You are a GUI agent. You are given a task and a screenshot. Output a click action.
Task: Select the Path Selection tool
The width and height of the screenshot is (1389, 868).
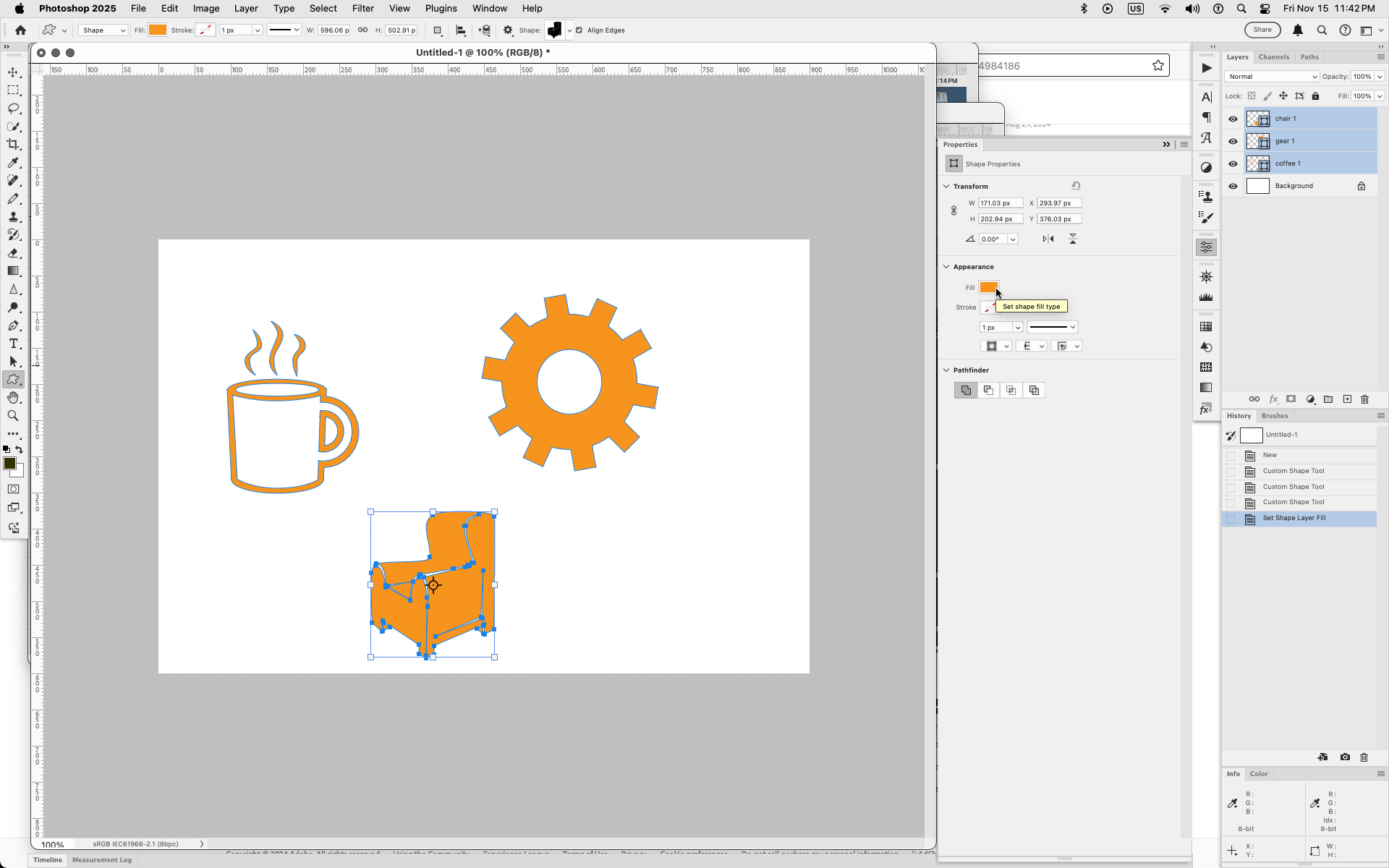pos(13,362)
